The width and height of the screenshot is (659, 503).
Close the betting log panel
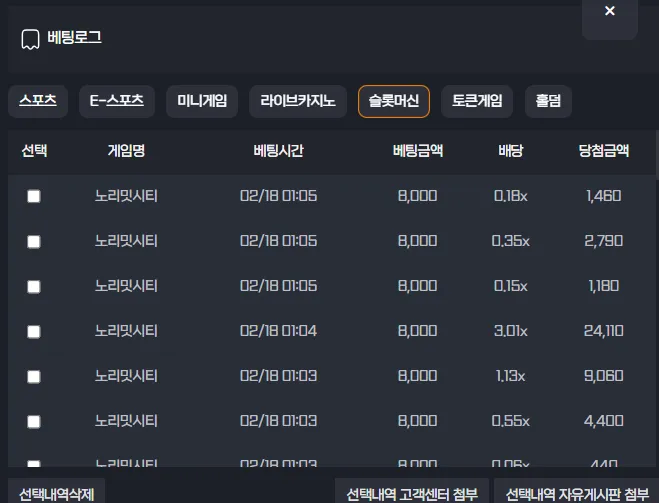click(x=610, y=15)
